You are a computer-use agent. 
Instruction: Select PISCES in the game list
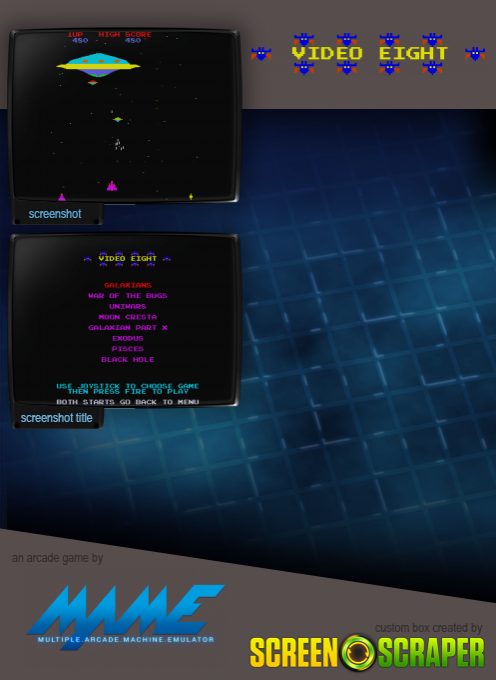point(127,349)
